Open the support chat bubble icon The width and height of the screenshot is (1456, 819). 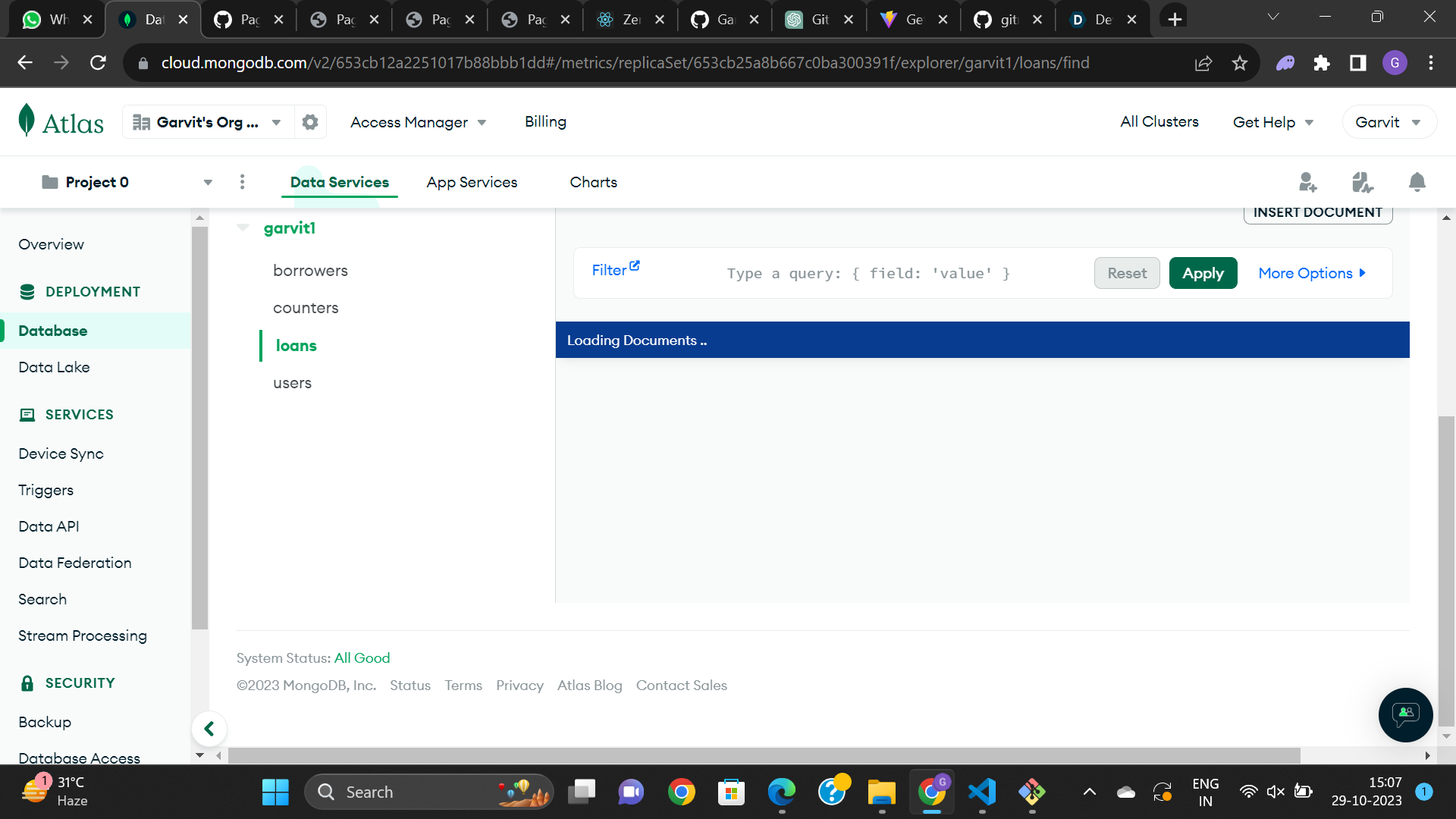pos(1405,714)
